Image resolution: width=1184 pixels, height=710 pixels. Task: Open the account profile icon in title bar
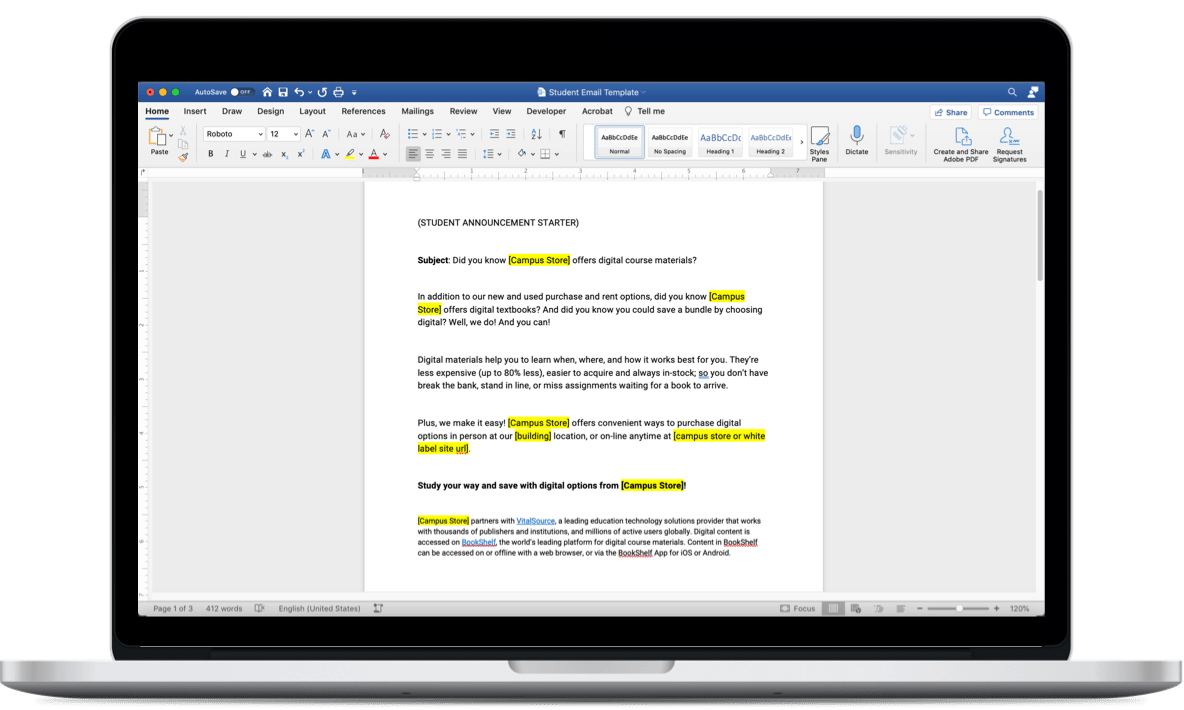pos(1033,92)
